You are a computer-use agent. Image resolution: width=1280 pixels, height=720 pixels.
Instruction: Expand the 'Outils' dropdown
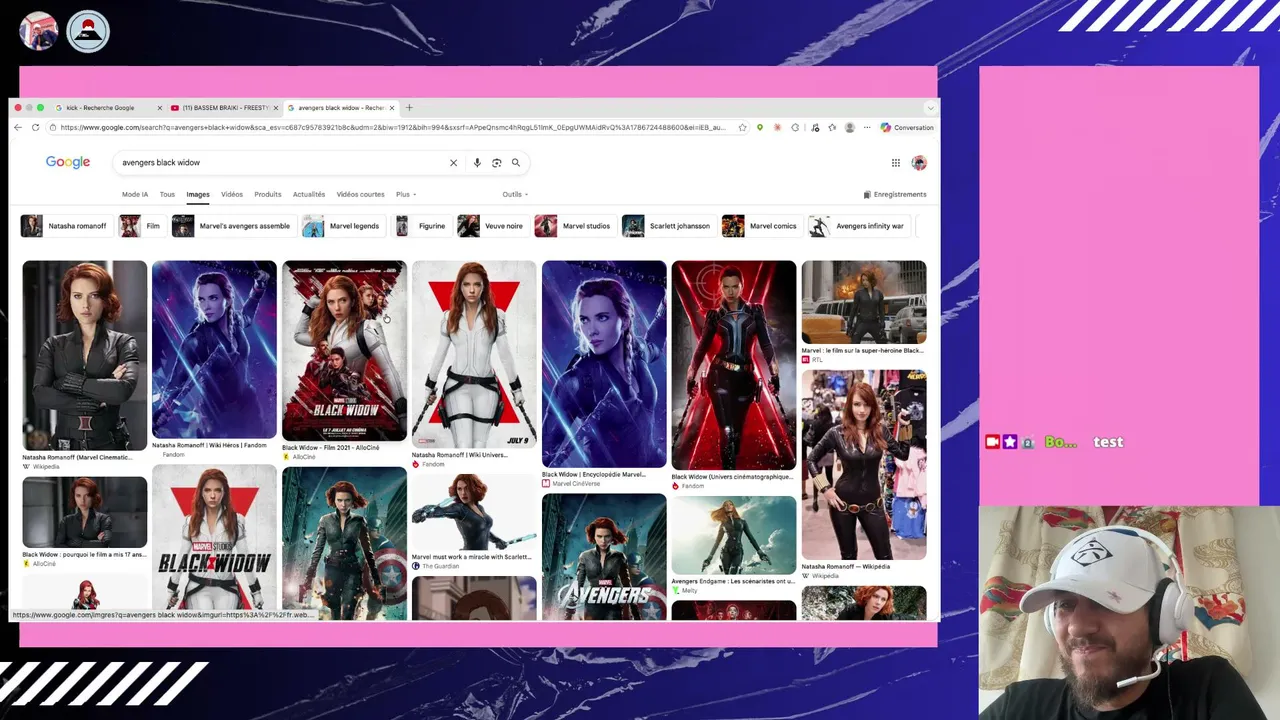[515, 195]
